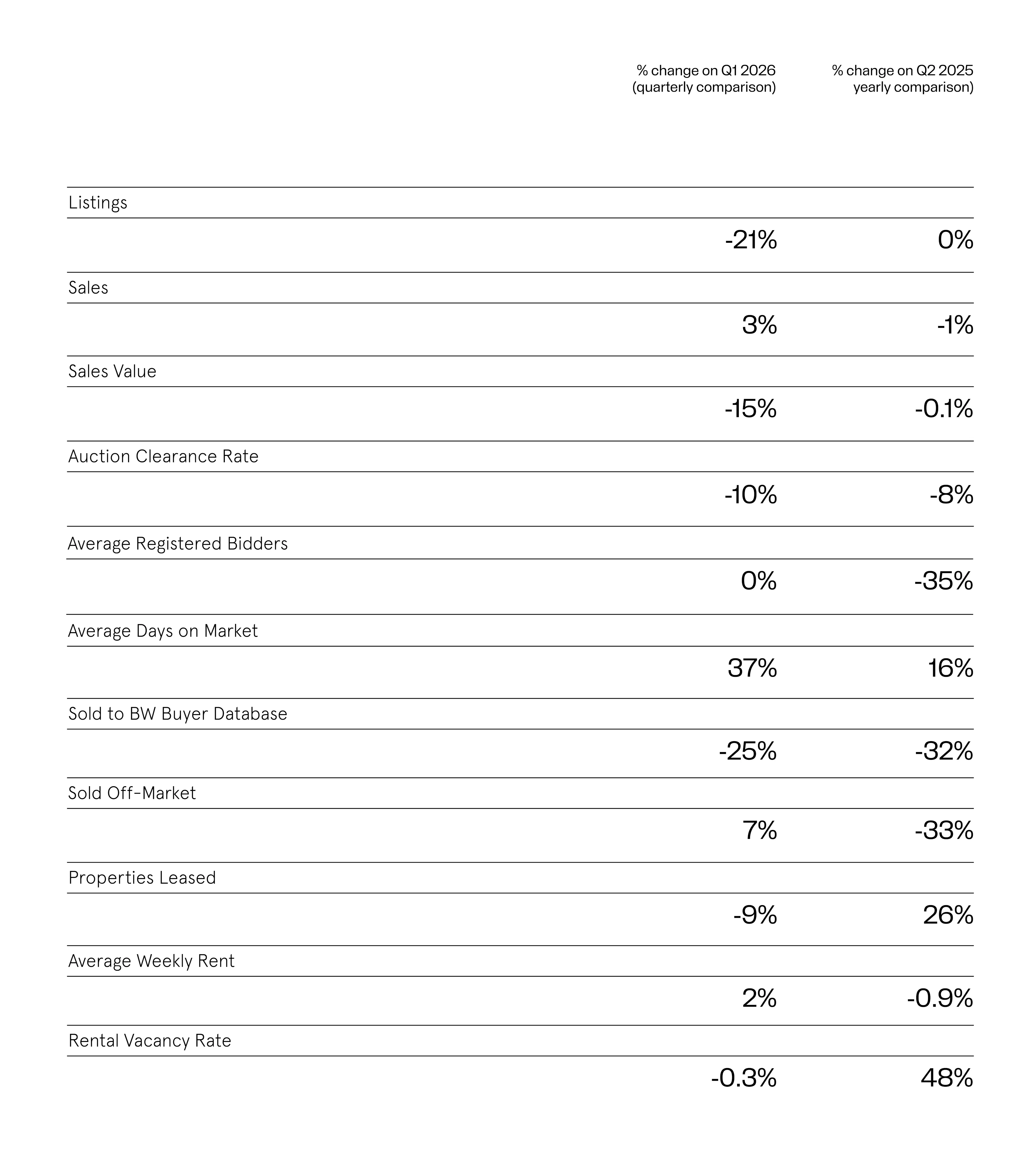This screenshot has width=1036, height=1166.
Task: Click the Q1 2026 quarterly comparison header
Action: pos(704,79)
